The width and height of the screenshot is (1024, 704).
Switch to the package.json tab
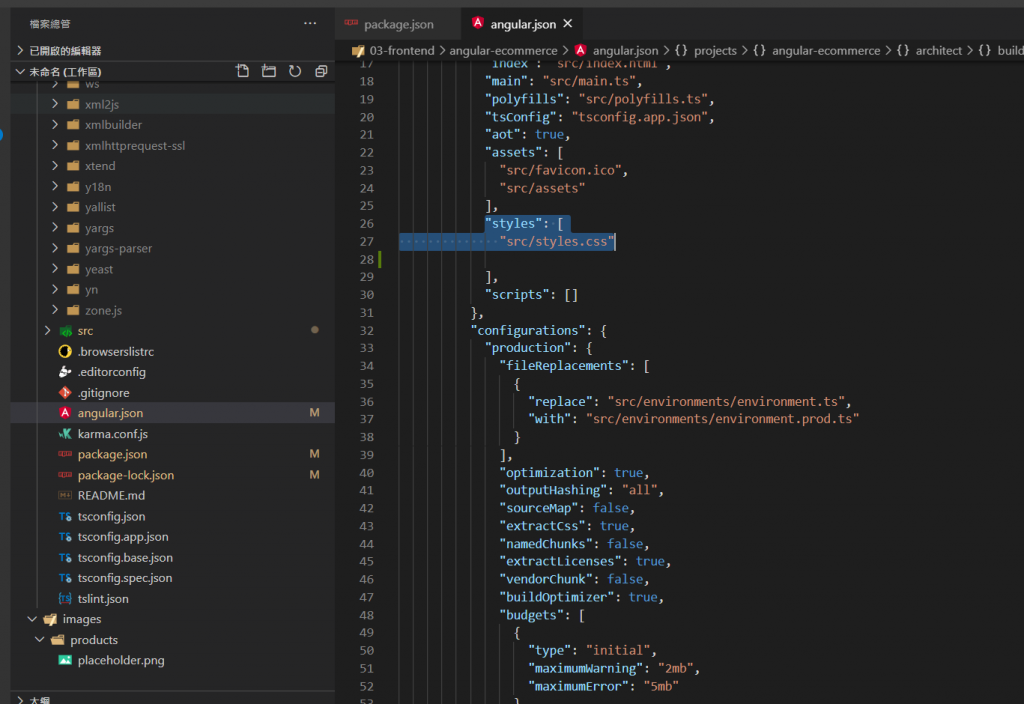[x=398, y=24]
